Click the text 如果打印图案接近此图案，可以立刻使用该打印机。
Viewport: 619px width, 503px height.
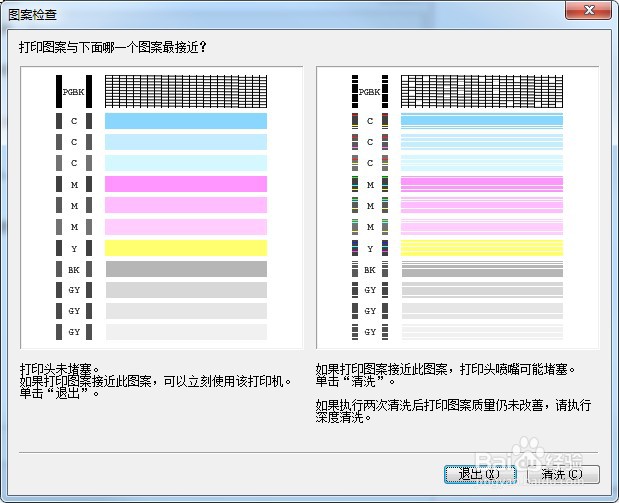[156, 381]
